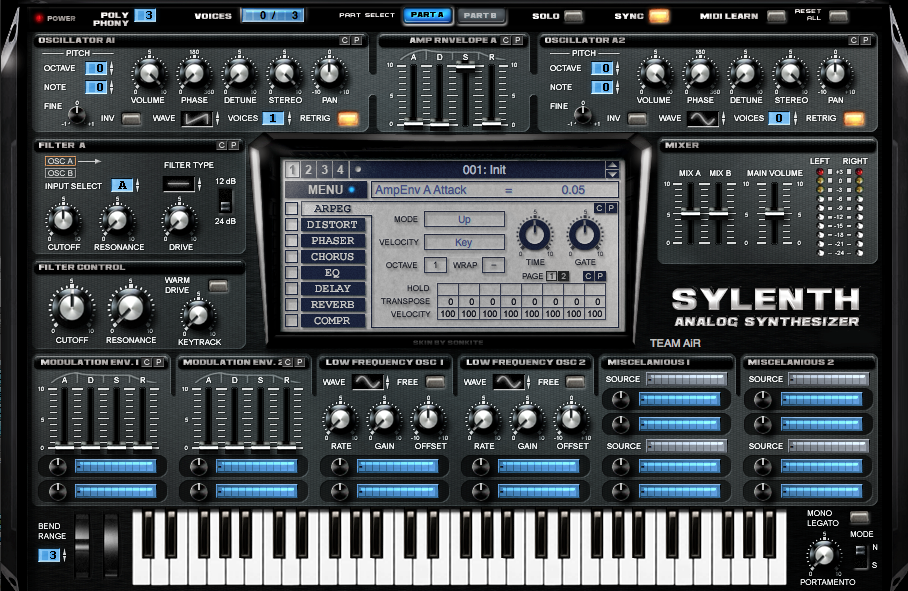Click the Filter A Drive knob

(x=179, y=220)
